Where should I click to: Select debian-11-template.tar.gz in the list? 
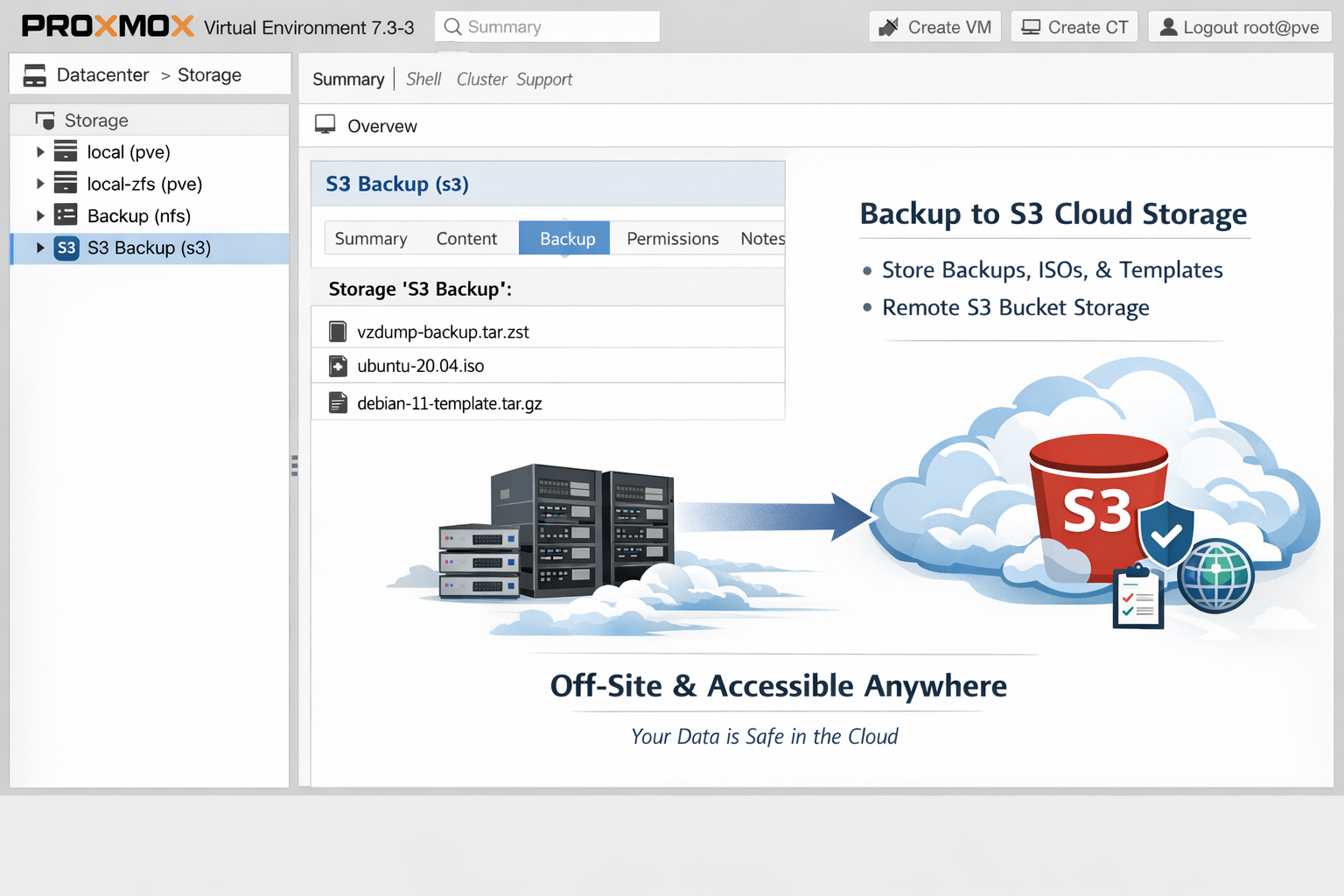tap(450, 402)
